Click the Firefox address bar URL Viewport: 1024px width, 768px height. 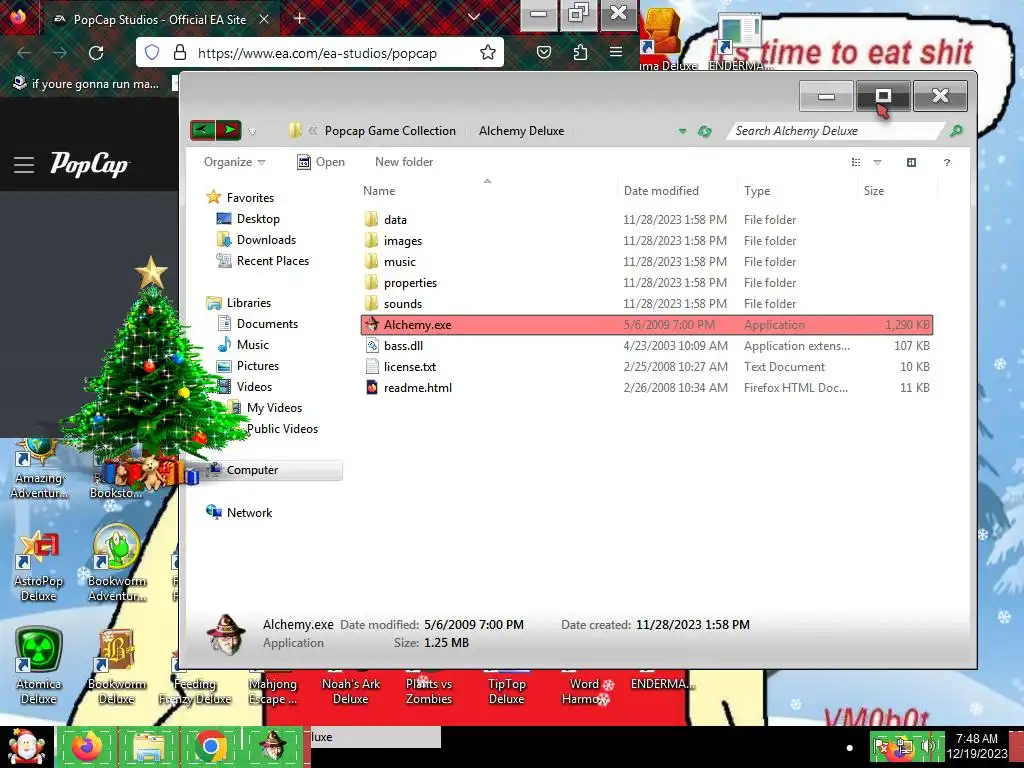[x=317, y=53]
